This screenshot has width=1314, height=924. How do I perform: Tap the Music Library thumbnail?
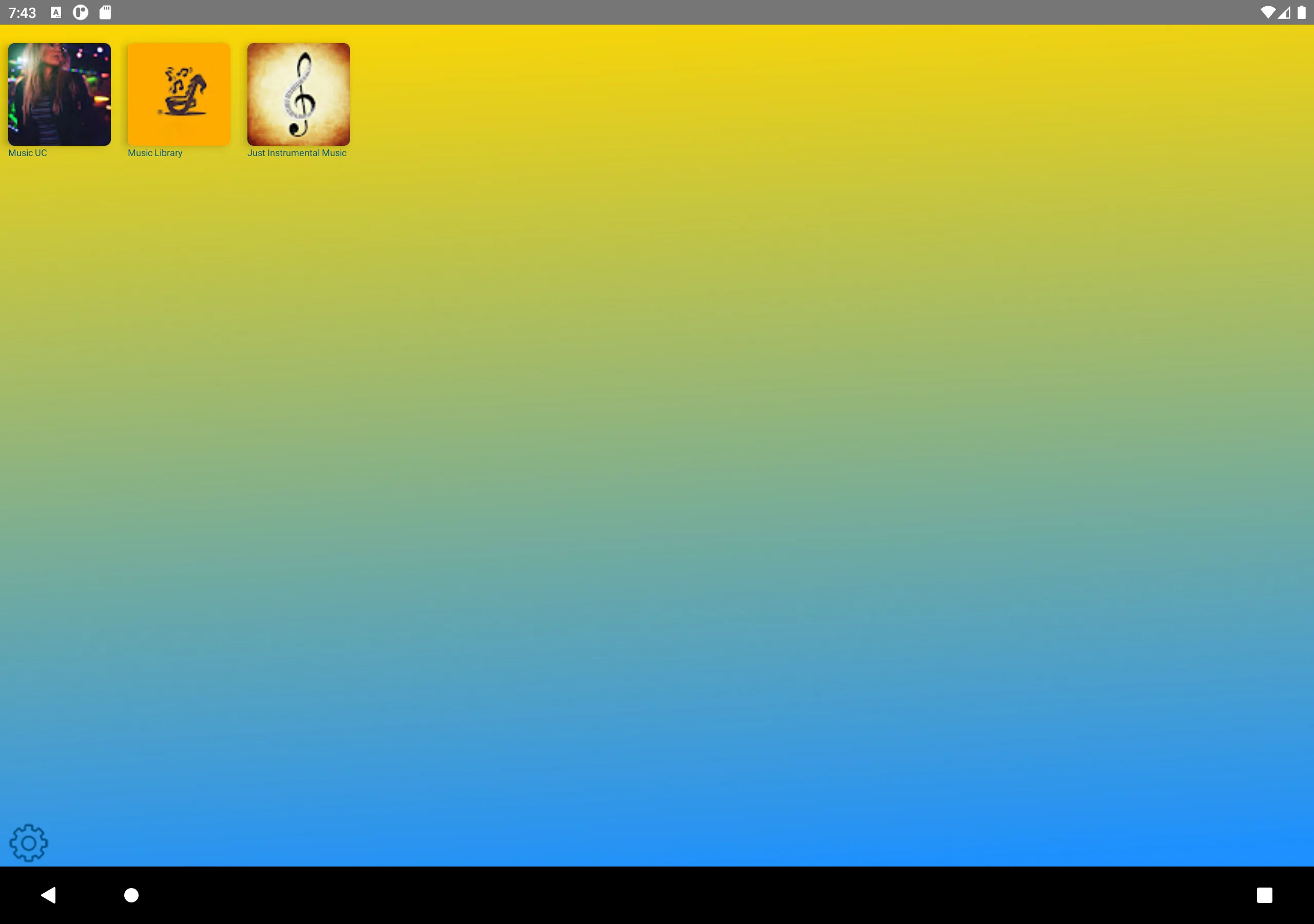tap(178, 93)
